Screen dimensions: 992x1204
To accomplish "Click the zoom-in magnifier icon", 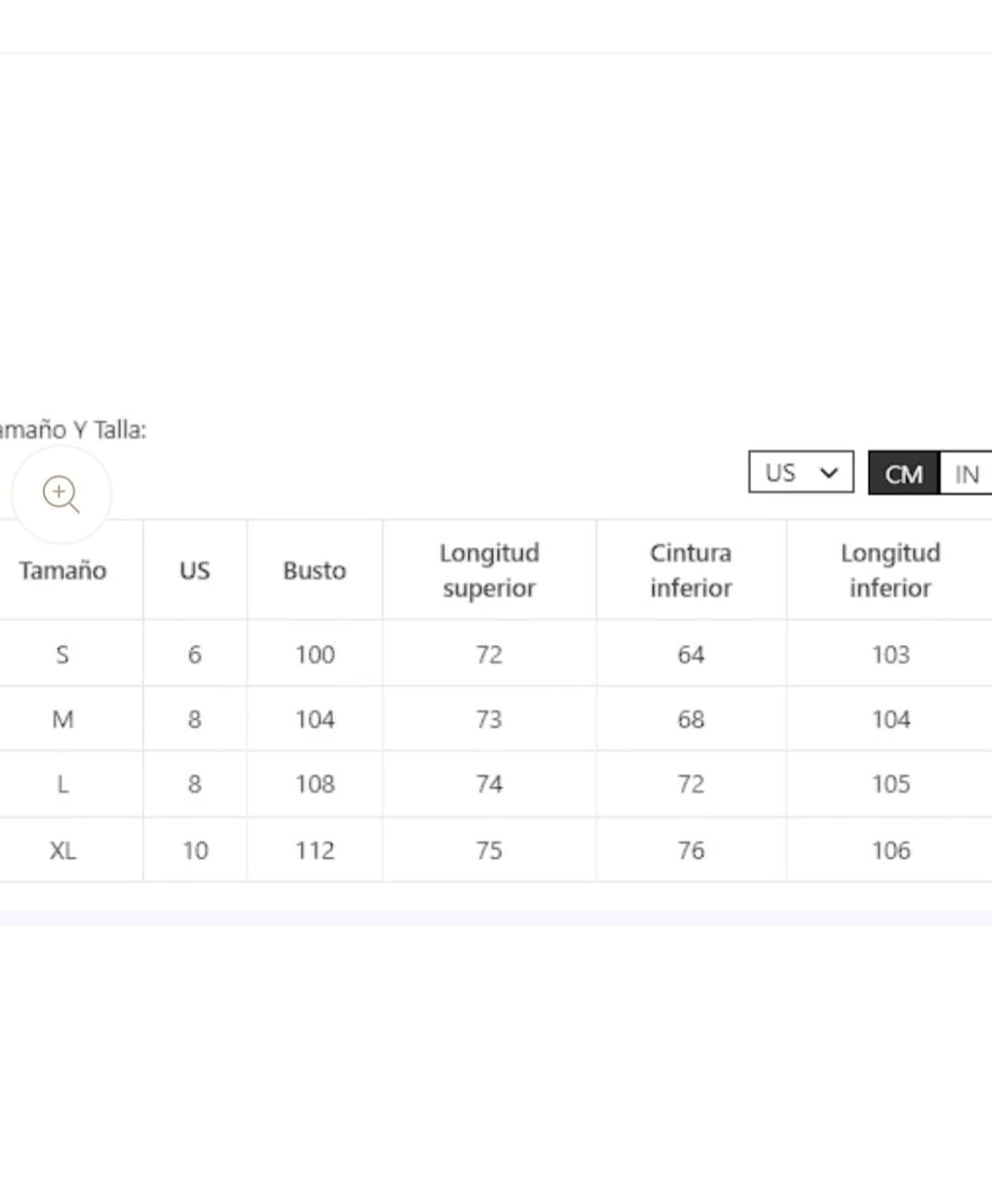I will point(61,494).
